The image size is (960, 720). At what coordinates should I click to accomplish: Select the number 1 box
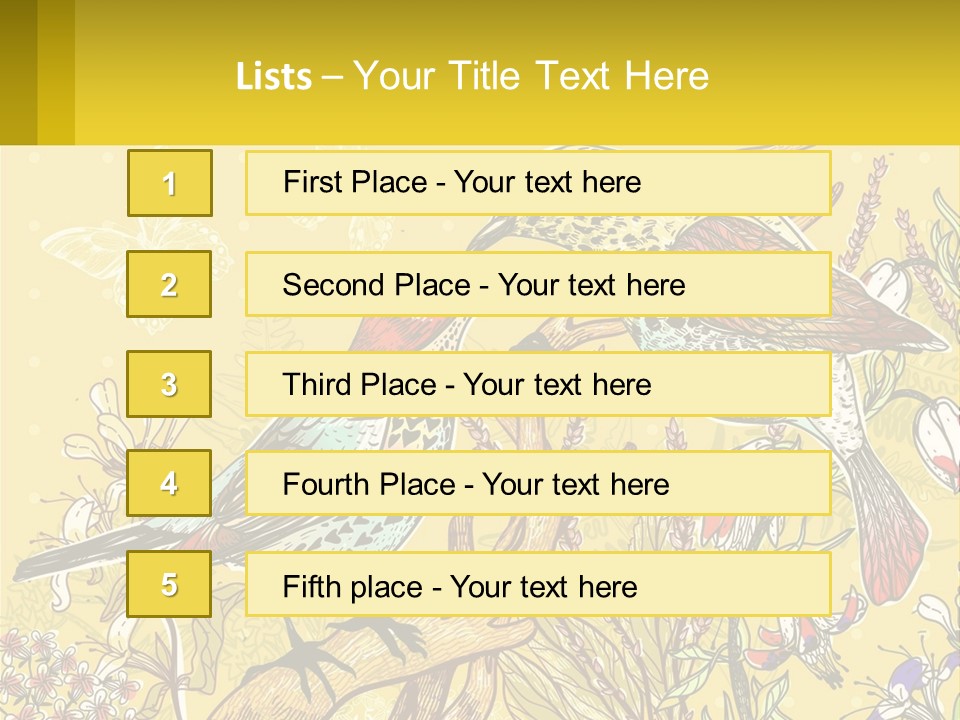tap(169, 183)
